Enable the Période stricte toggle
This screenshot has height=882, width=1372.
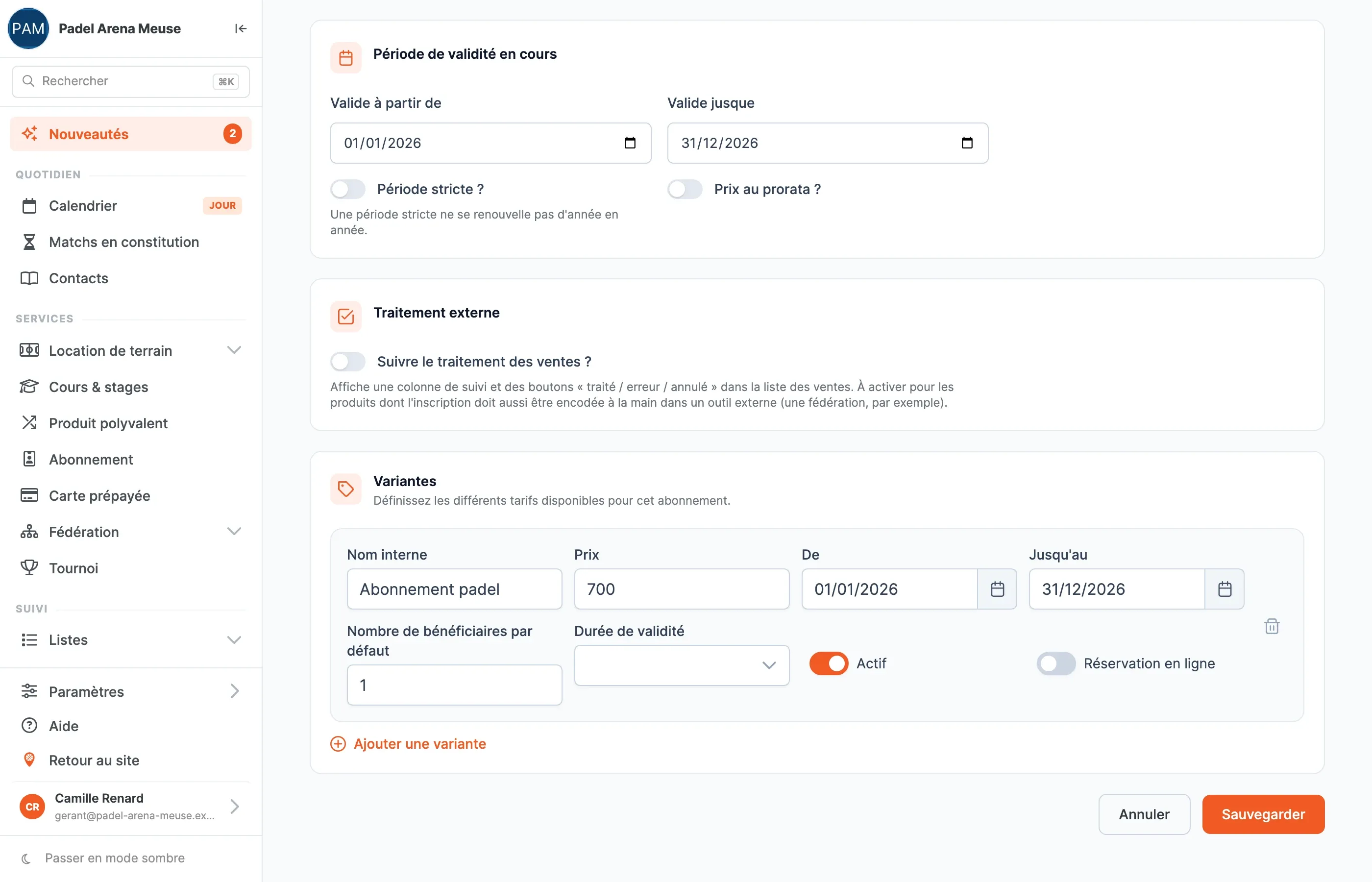click(x=347, y=189)
